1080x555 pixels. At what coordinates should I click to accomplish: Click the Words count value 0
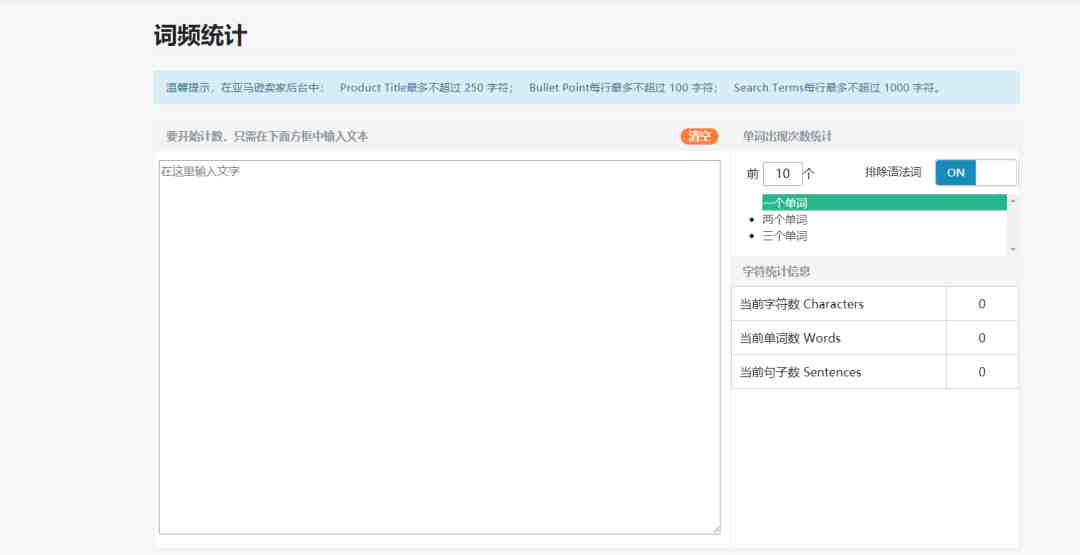[982, 338]
